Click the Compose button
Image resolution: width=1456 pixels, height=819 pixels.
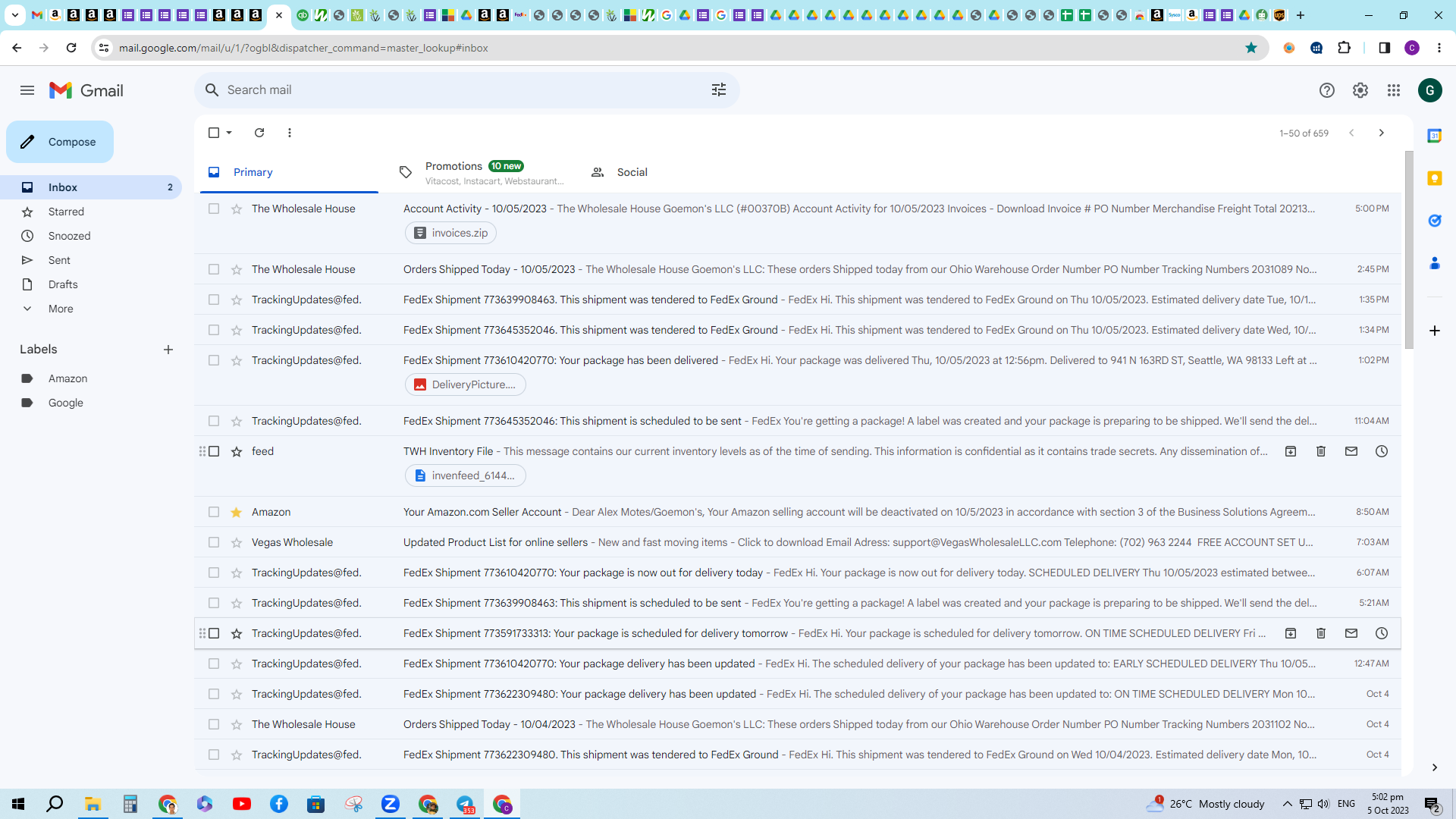[60, 142]
